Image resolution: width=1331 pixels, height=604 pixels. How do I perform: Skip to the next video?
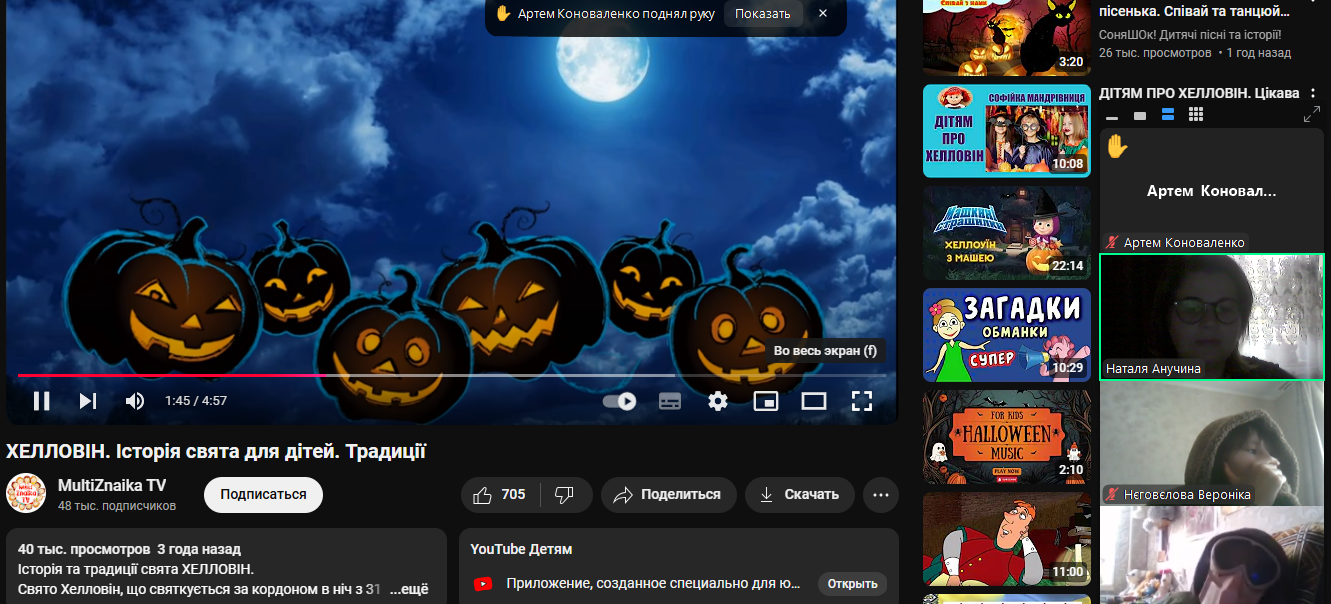click(88, 401)
